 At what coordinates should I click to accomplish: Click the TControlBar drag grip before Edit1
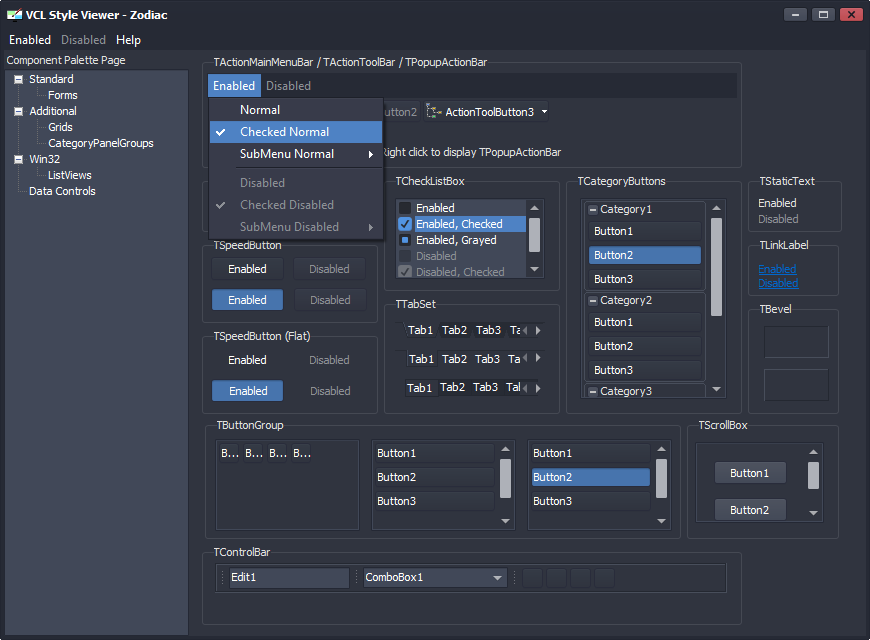tap(222, 577)
